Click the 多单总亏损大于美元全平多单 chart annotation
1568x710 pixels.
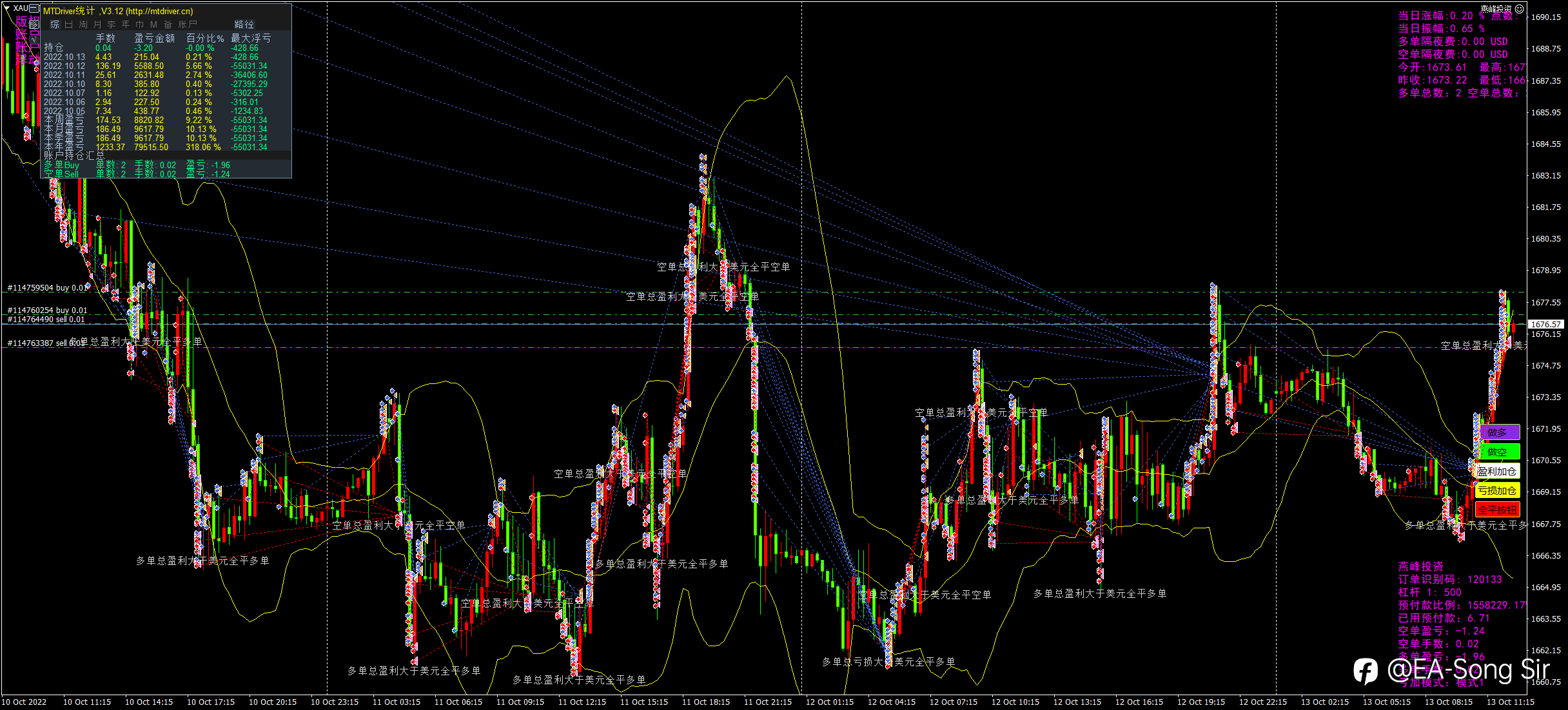(x=888, y=662)
